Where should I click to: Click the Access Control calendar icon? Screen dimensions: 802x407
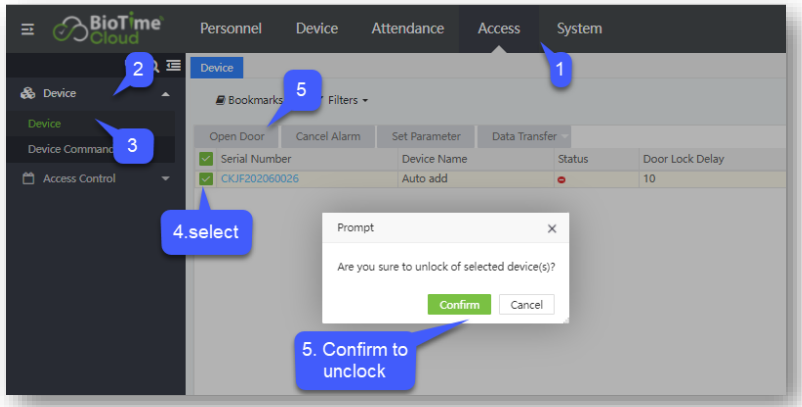(28, 179)
